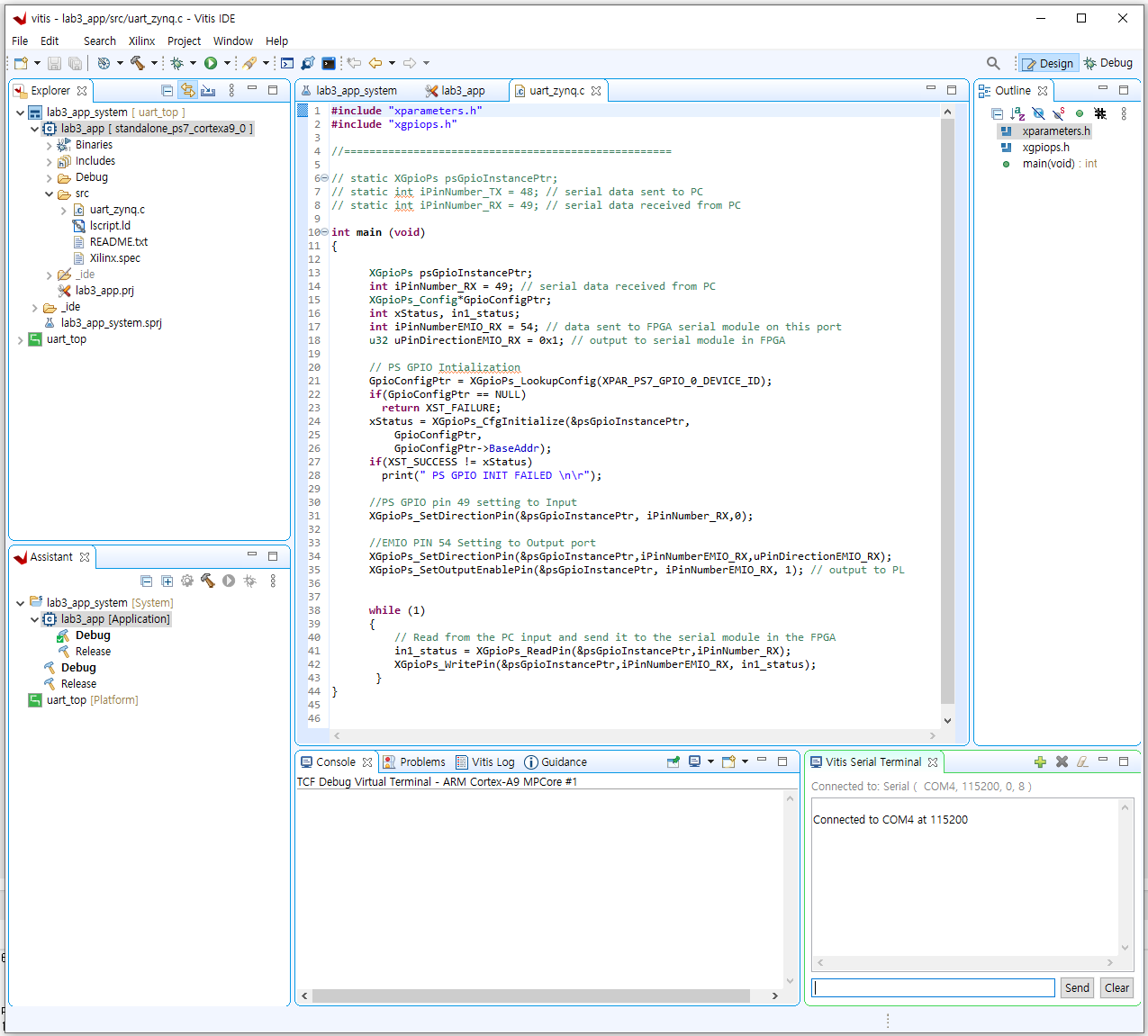
Task: Collapse the src folder in Explorer
Action: (49, 194)
